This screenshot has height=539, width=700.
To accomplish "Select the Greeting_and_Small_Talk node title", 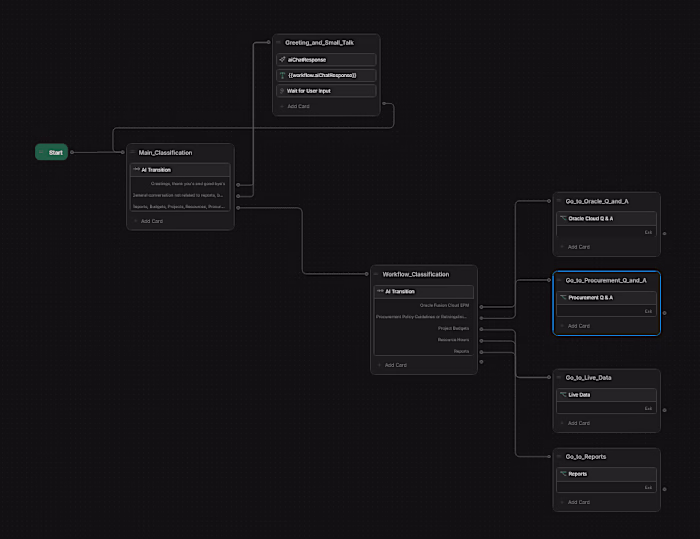I will [319, 42].
